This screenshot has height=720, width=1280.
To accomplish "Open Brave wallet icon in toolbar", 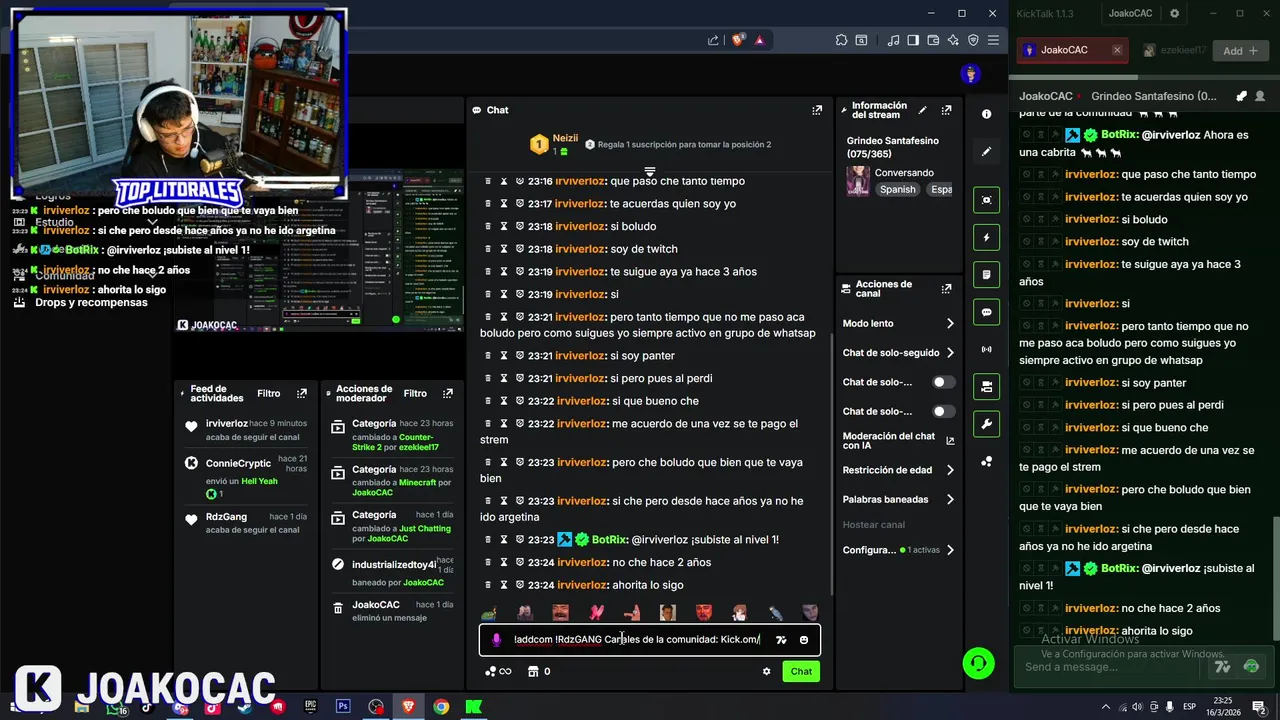I will (935, 40).
